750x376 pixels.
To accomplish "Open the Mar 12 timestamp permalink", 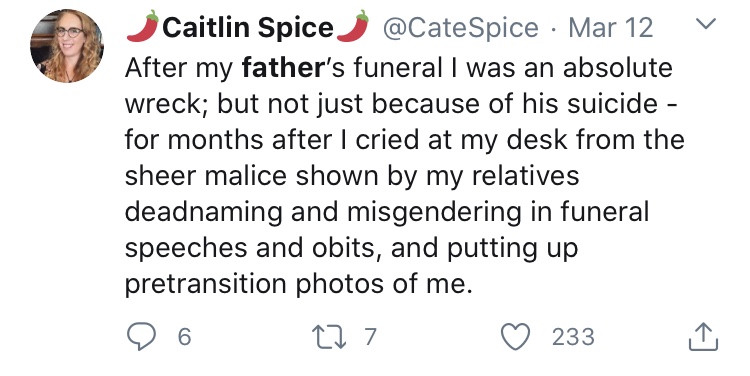I will pos(610,28).
